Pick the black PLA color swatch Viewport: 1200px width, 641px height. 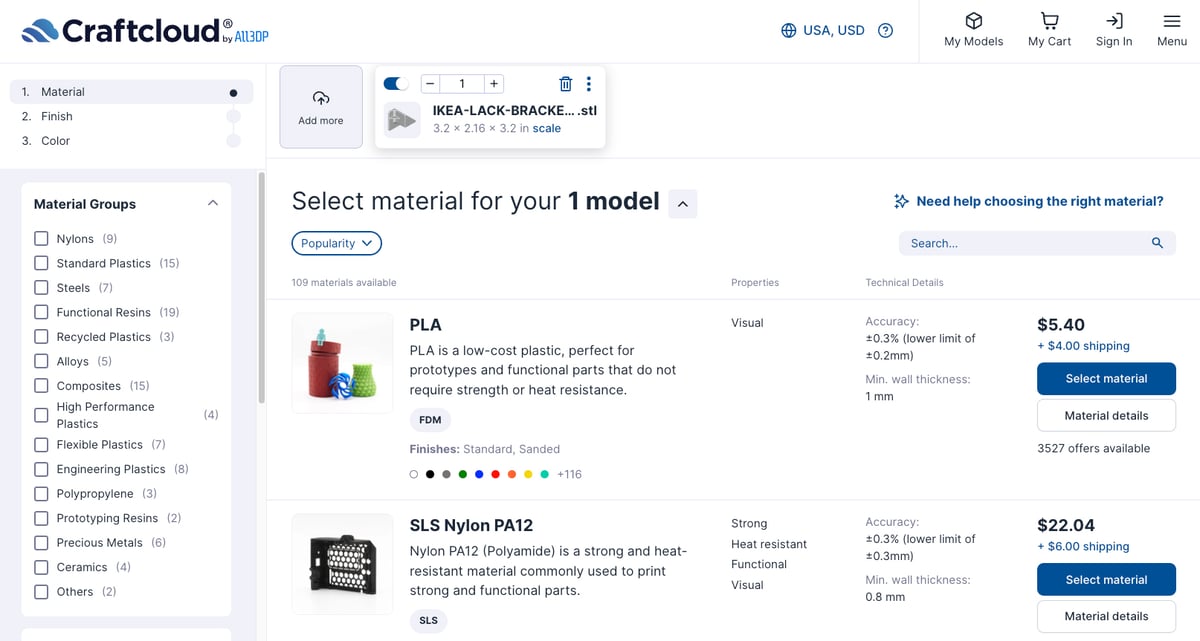pyautogui.click(x=430, y=474)
